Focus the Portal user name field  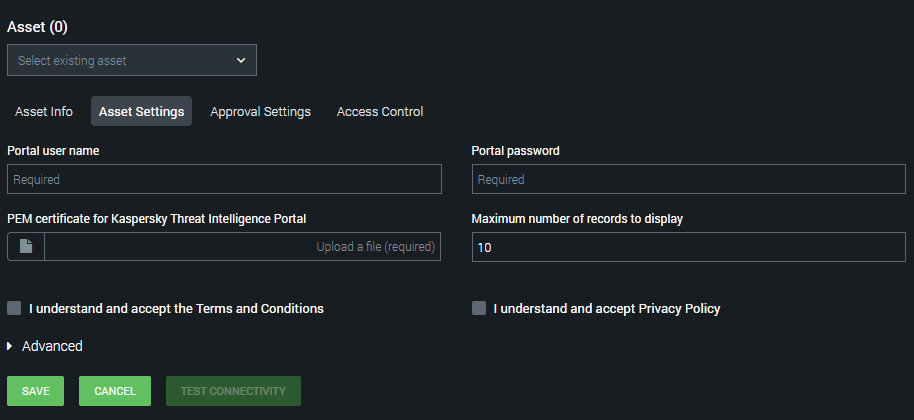(x=224, y=179)
